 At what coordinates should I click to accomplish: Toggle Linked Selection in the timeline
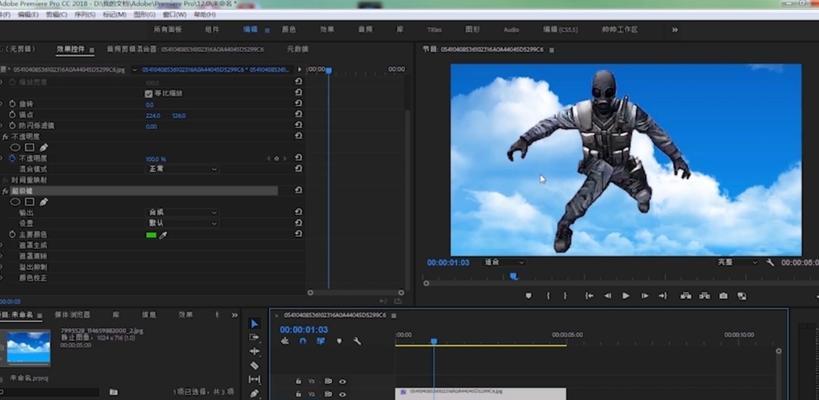click(x=321, y=341)
